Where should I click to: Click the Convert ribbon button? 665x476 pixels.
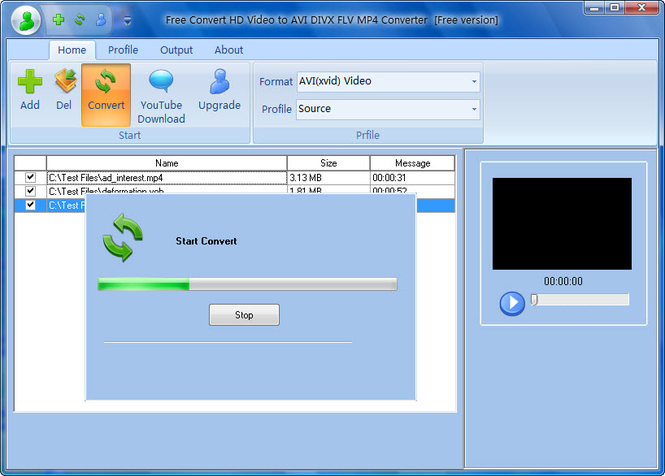click(106, 95)
